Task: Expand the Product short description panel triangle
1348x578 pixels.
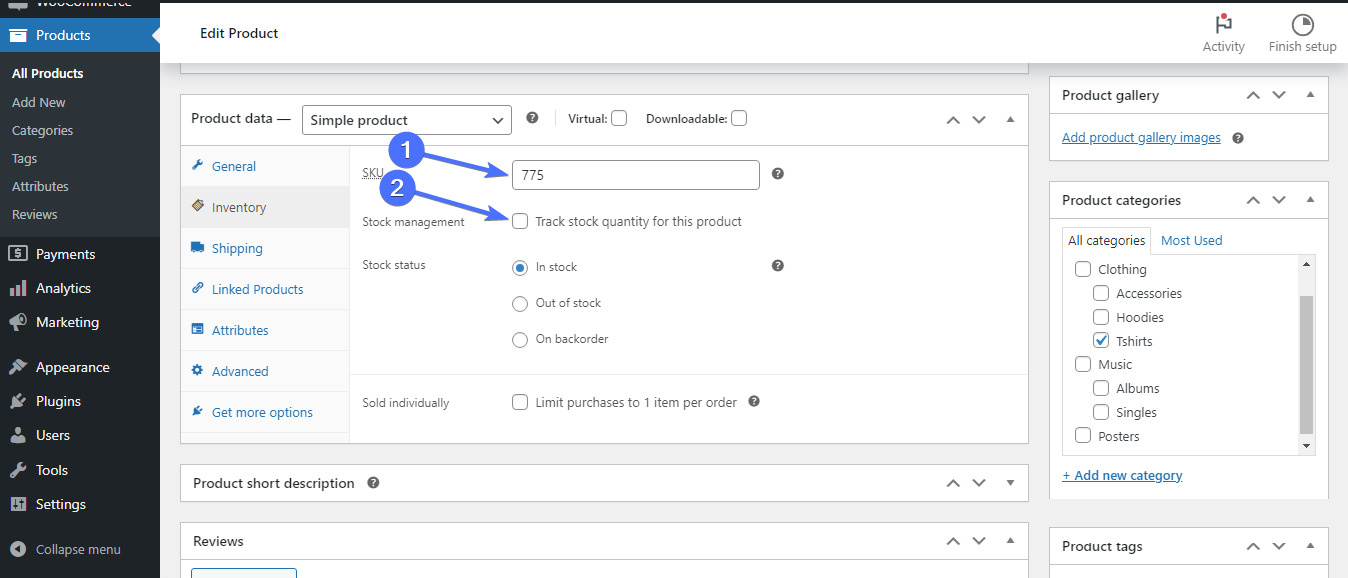Action: coord(1010,483)
